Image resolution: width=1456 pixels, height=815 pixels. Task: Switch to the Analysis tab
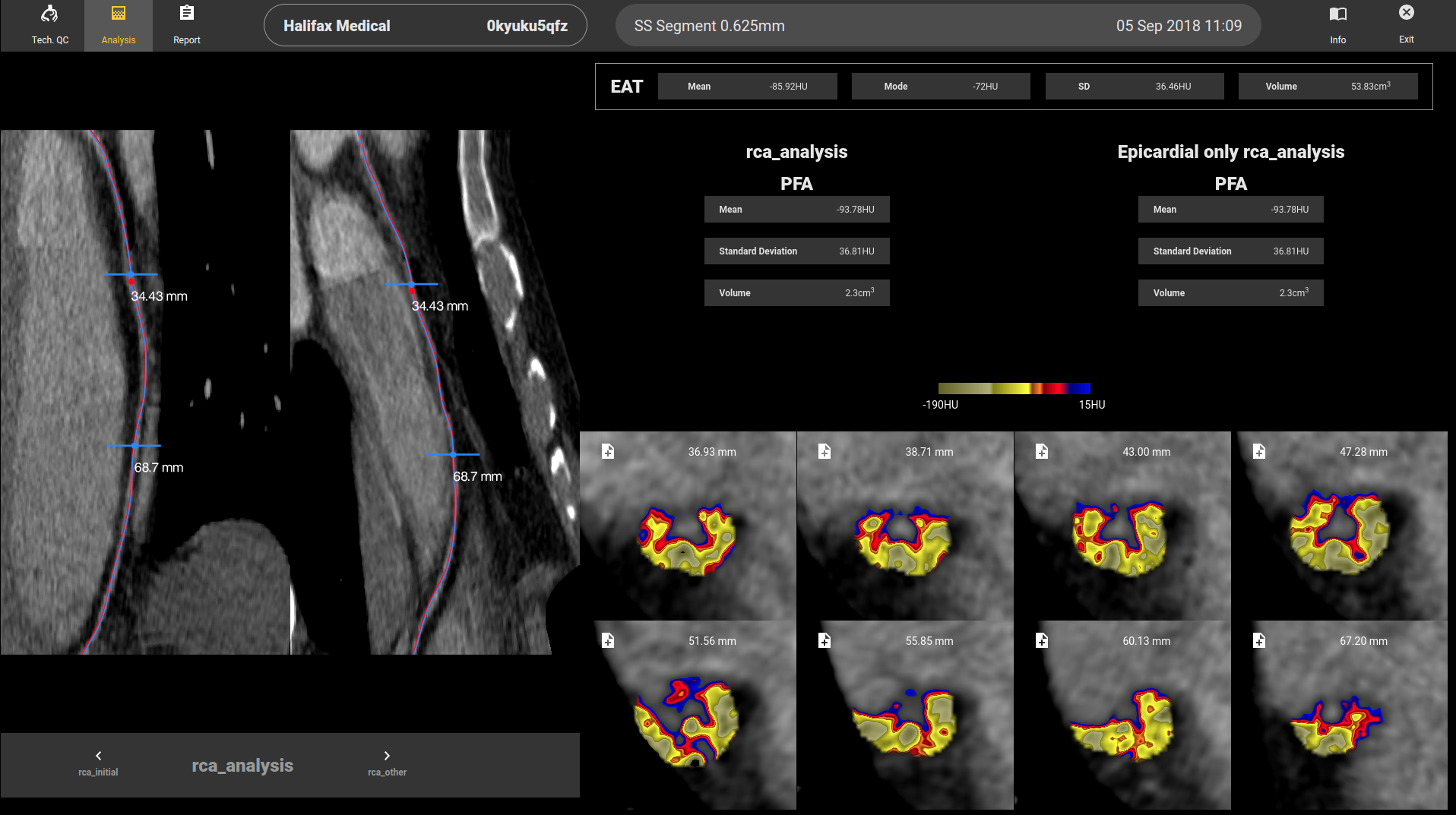tap(119, 25)
